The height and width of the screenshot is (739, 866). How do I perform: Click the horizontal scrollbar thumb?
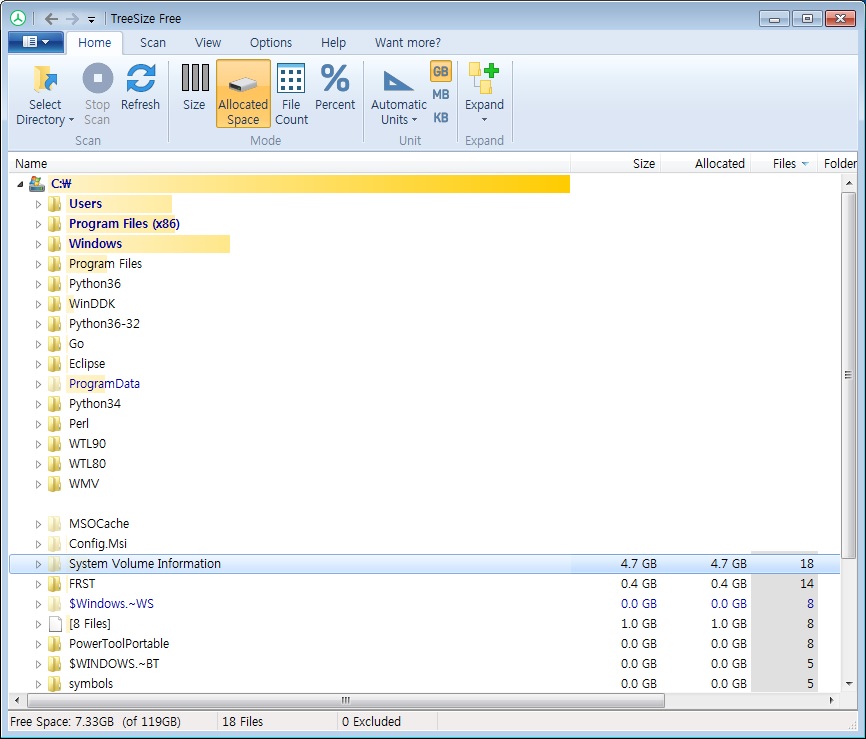(x=346, y=700)
